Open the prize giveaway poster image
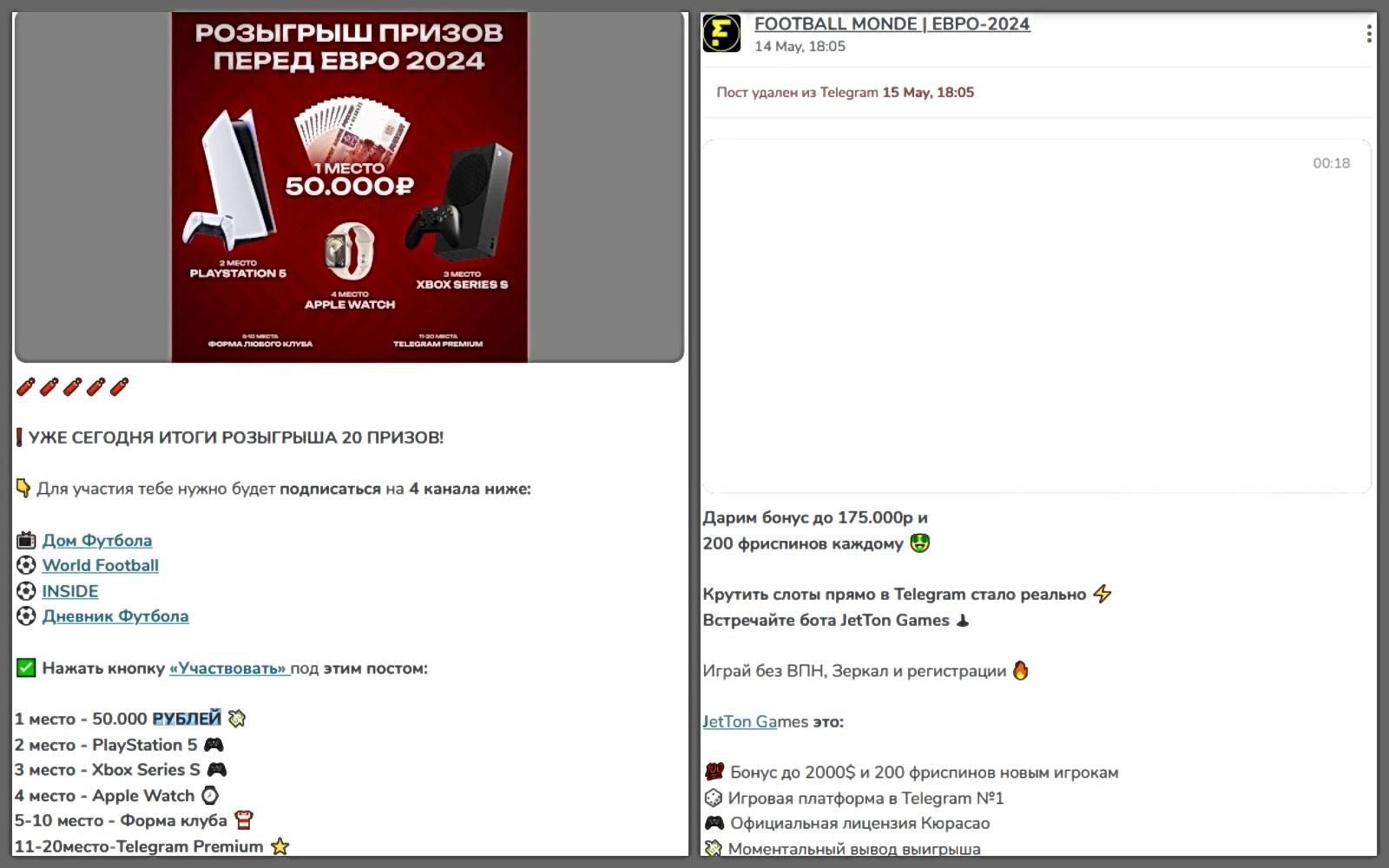Screen dimensions: 1389x868 pos(349,187)
